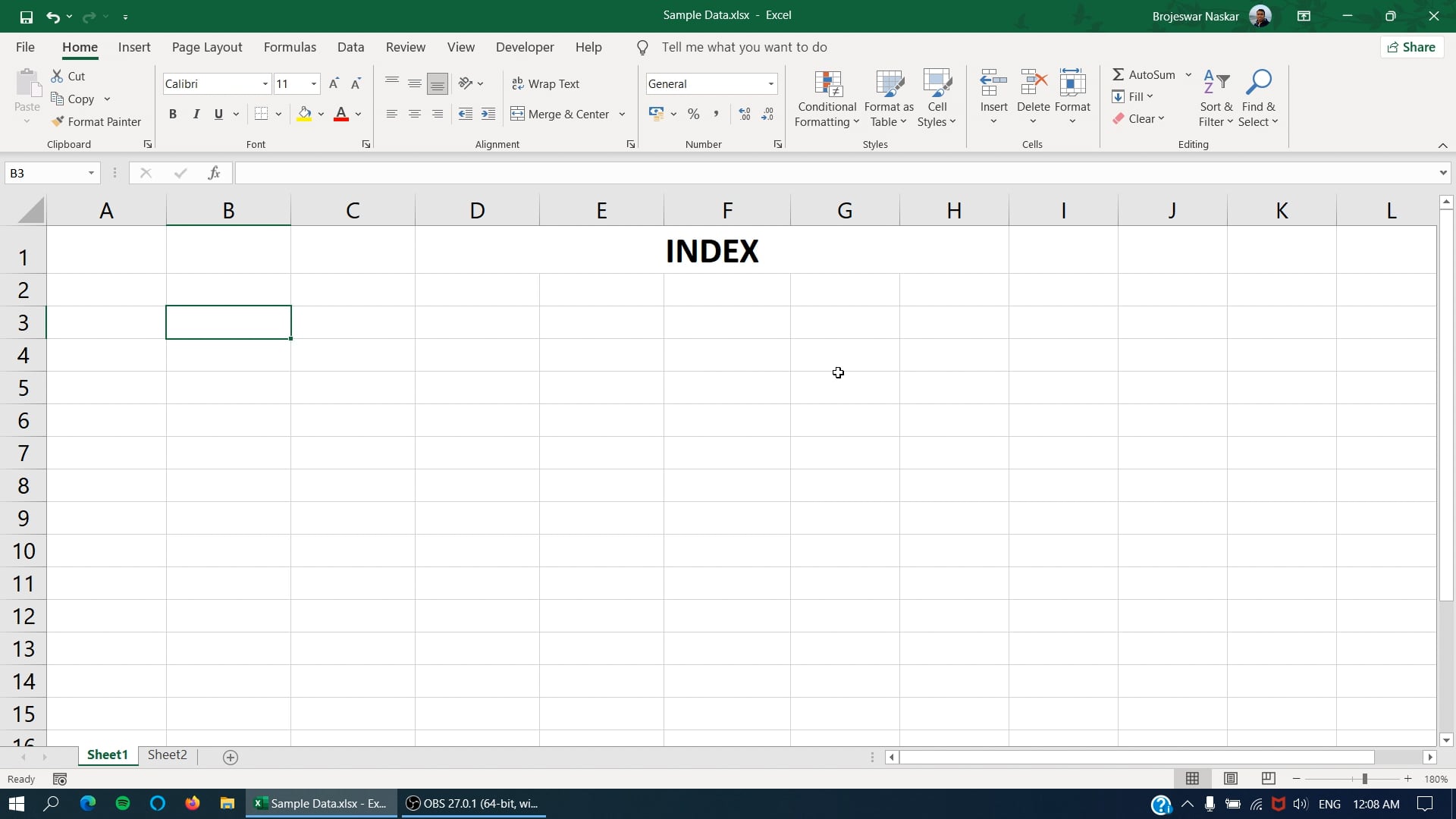Add a new sheet with plus icon

click(x=231, y=757)
